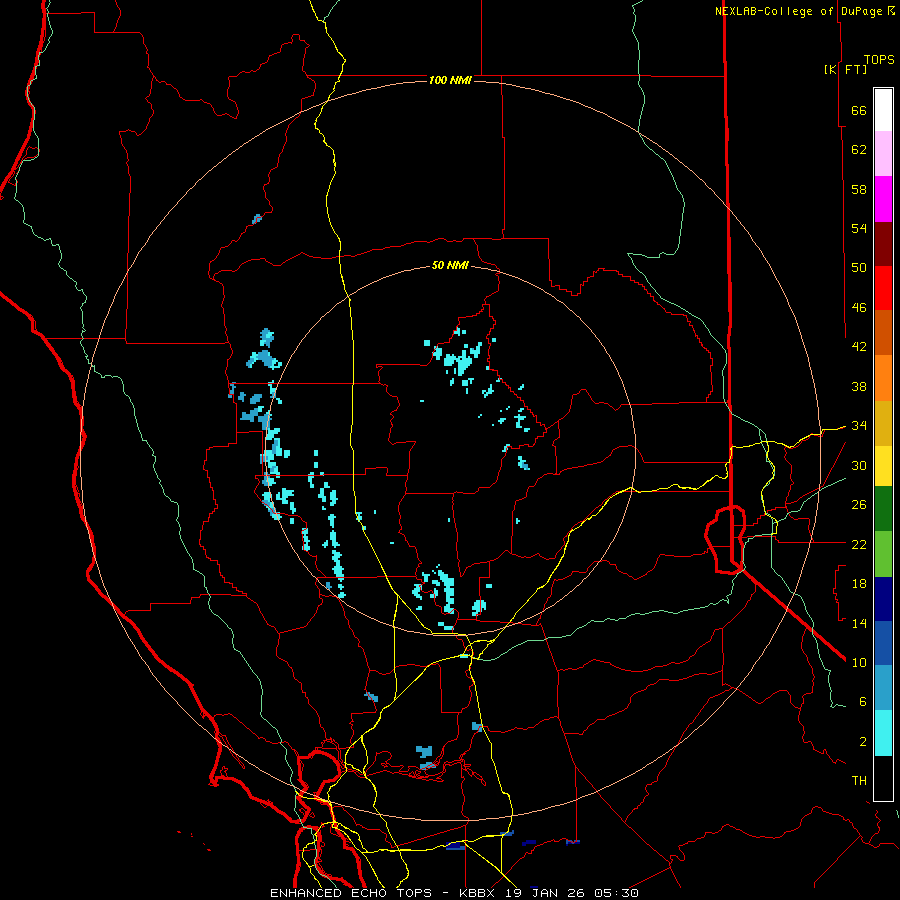Click the TOPS legend title
The height and width of the screenshot is (900, 900).
[879, 60]
